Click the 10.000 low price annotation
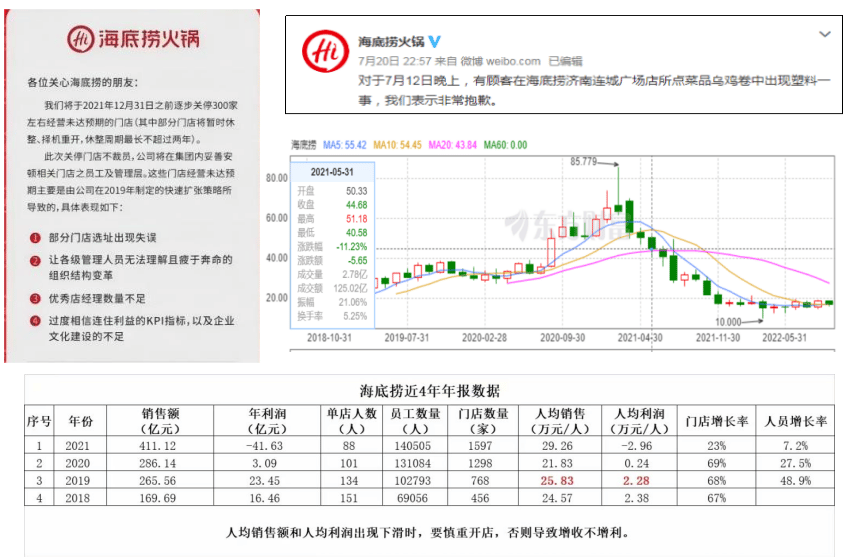This screenshot has height=557, width=846. click(728, 322)
